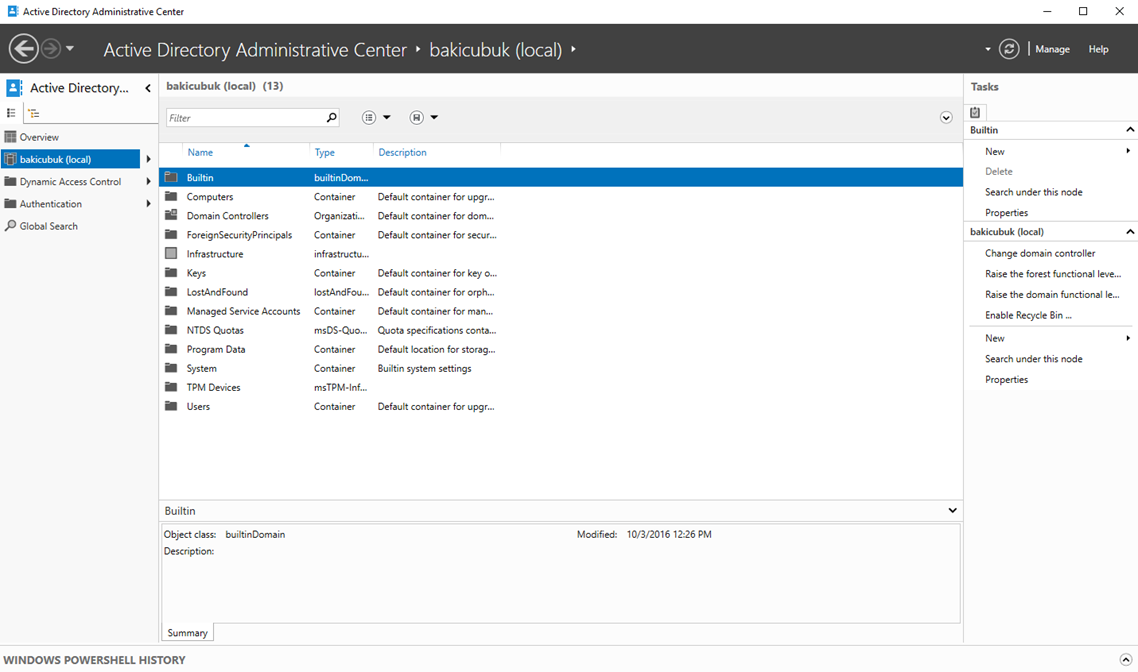
Task: Collapse the Builtin preview pane chevron
Action: [x=952, y=511]
